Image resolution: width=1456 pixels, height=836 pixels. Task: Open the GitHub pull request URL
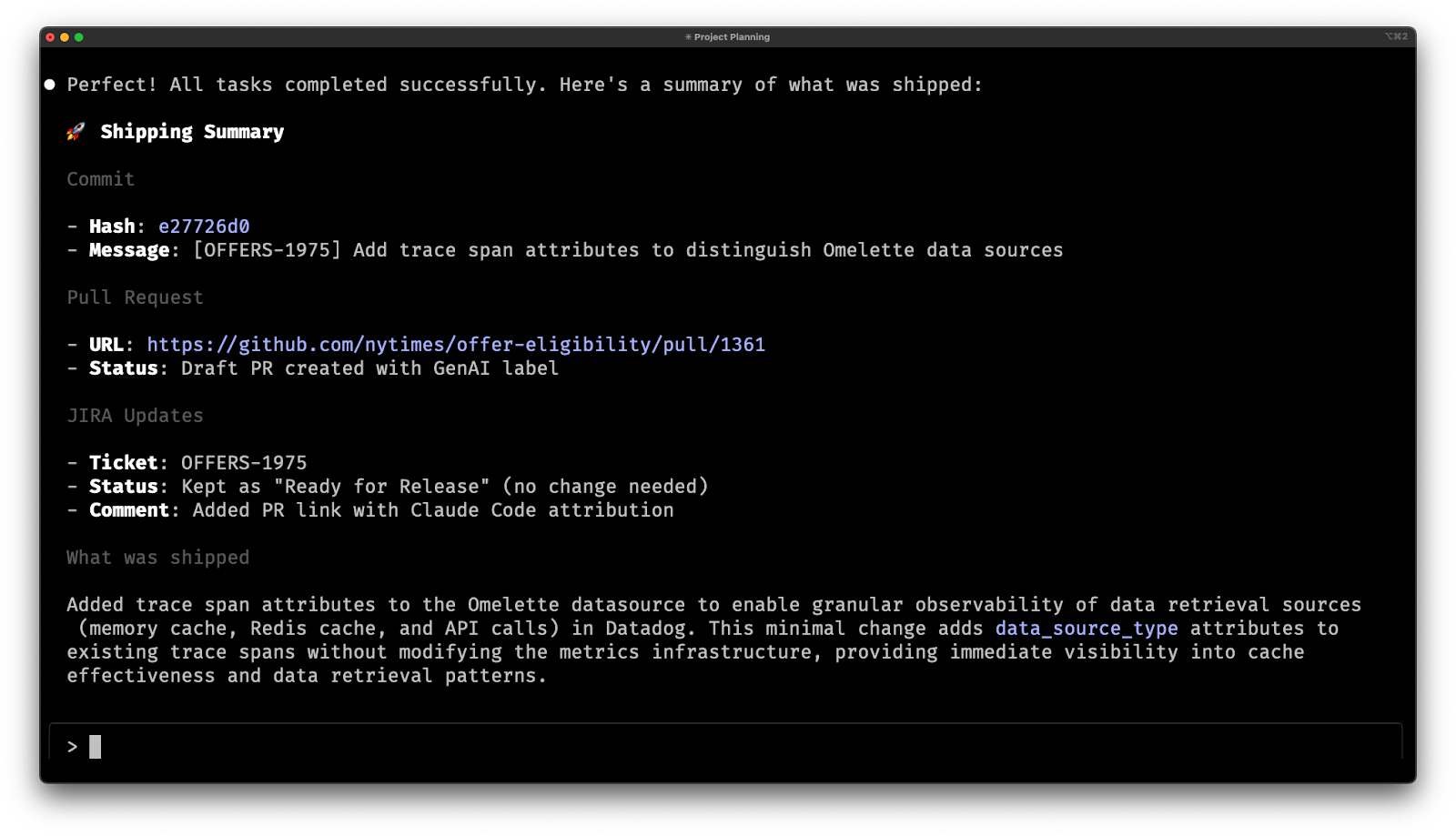(x=455, y=344)
